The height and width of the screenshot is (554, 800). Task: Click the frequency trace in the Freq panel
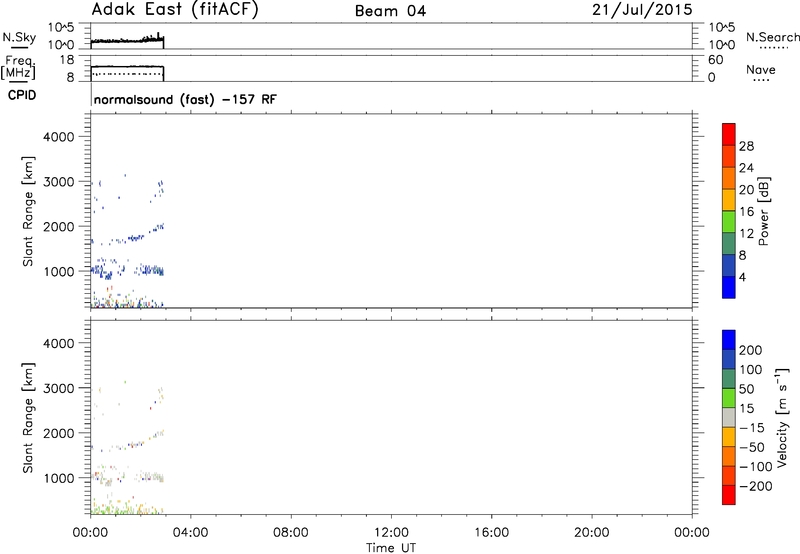[127, 67]
